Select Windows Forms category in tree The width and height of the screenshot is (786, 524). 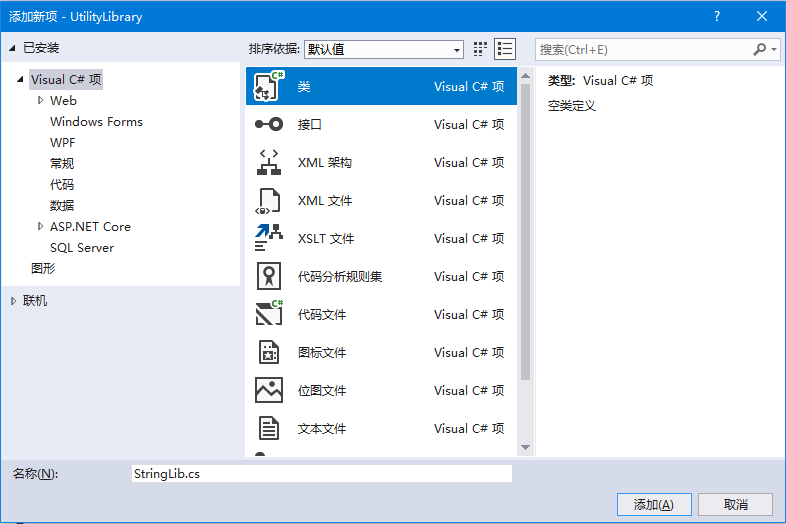tap(96, 122)
